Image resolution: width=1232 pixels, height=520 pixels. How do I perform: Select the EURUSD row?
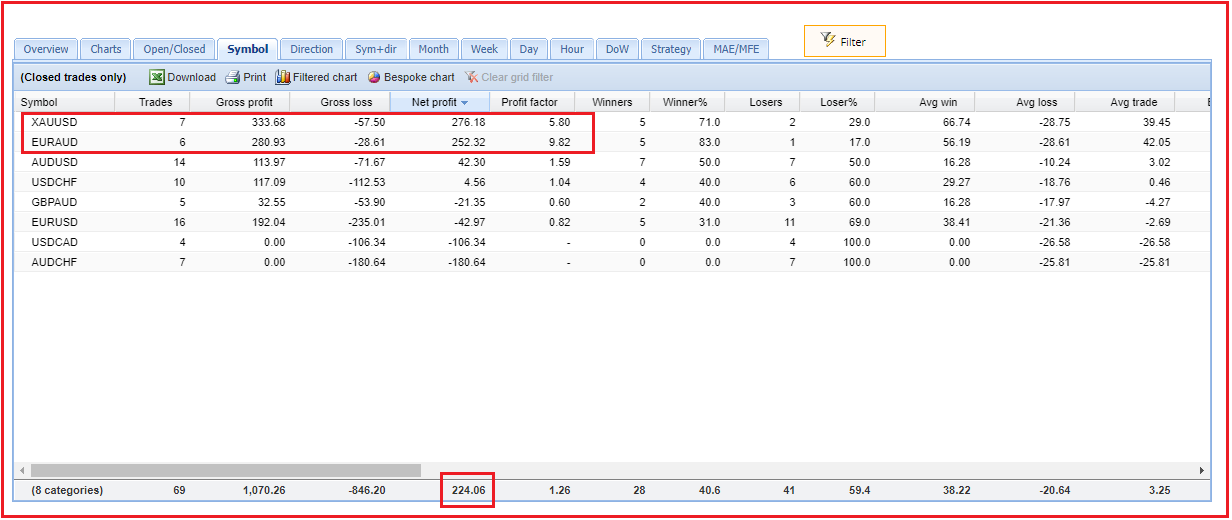click(x=612, y=222)
